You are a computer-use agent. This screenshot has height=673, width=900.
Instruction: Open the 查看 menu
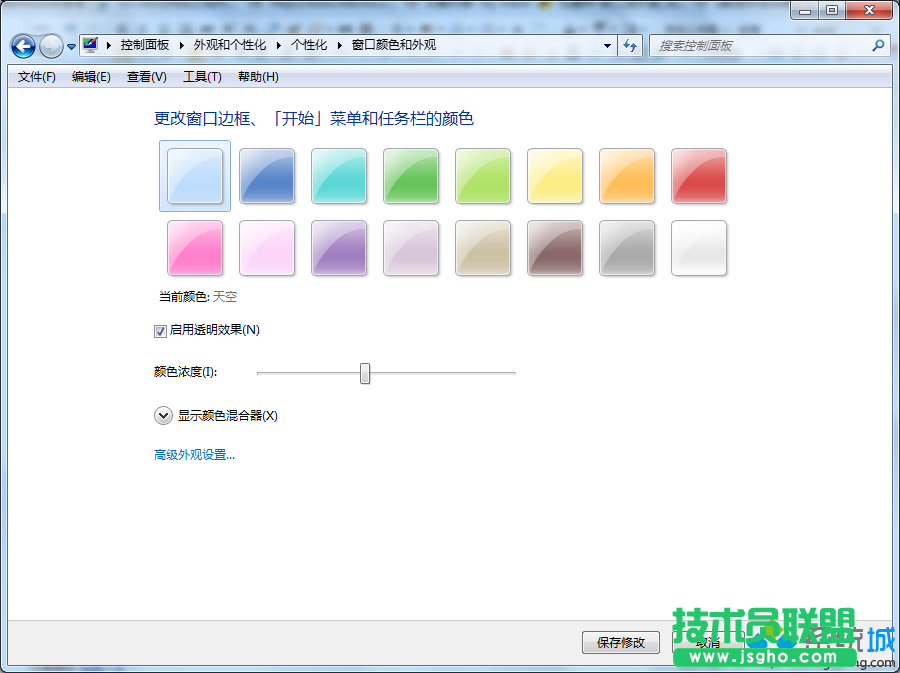(x=145, y=77)
